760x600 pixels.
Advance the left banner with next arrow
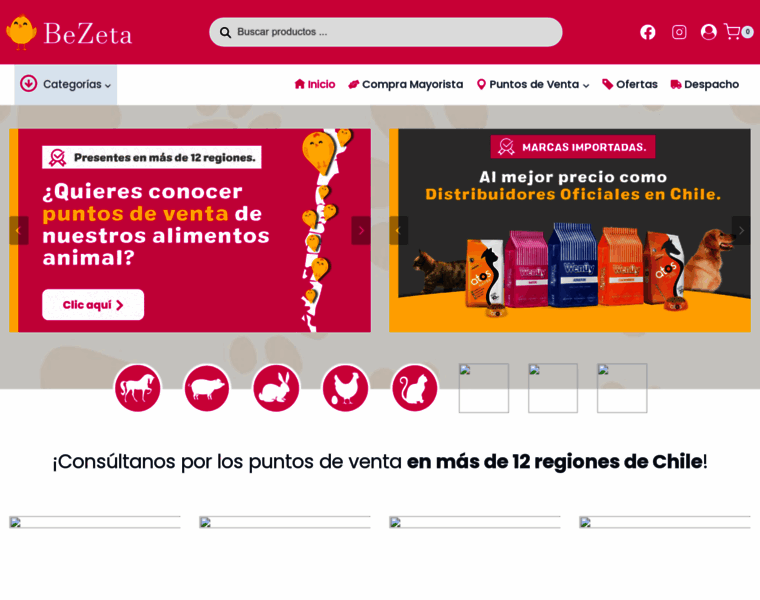point(361,231)
